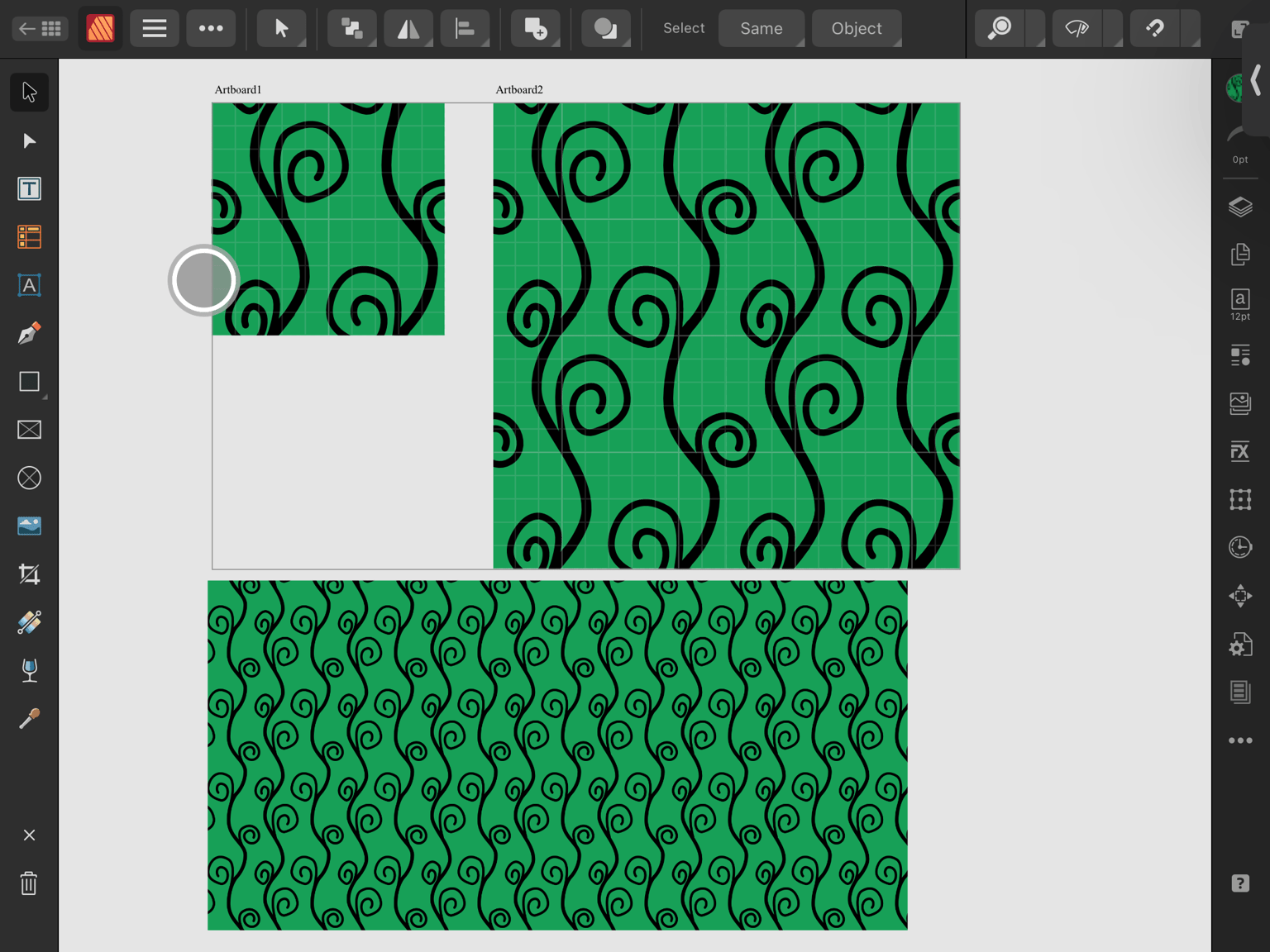Expand the Alignment options
The image size is (1270, 952).
(x=466, y=29)
